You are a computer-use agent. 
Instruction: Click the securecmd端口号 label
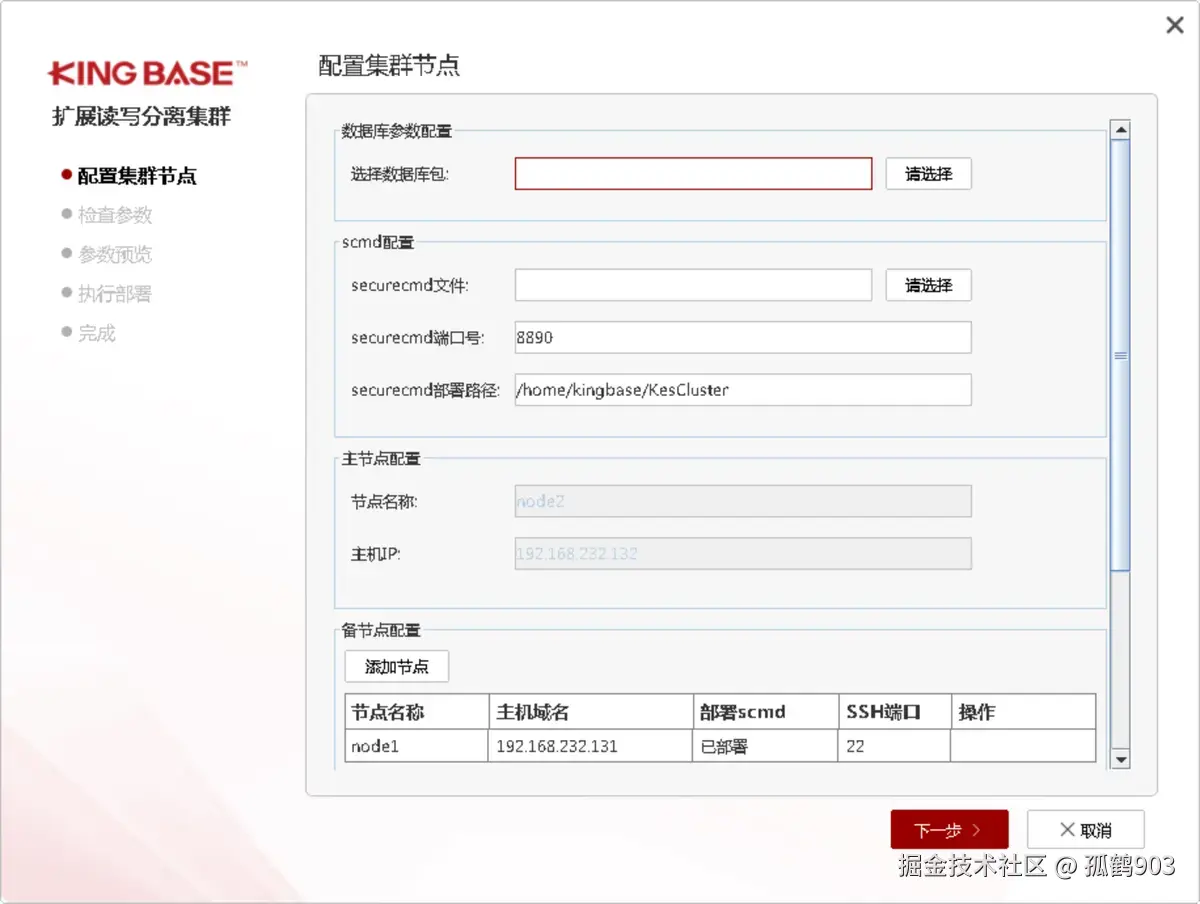click(x=417, y=338)
